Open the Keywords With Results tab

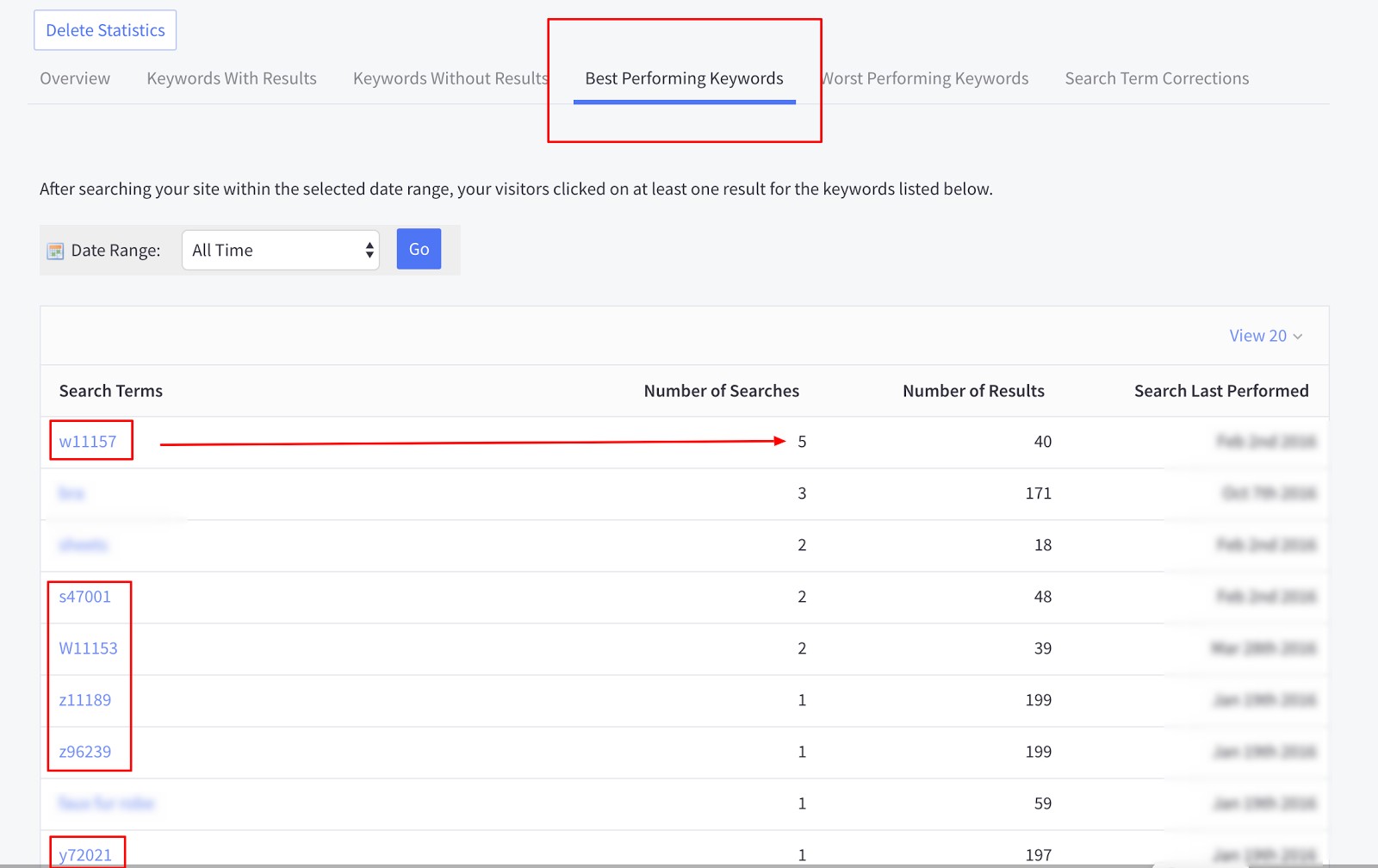(x=232, y=78)
